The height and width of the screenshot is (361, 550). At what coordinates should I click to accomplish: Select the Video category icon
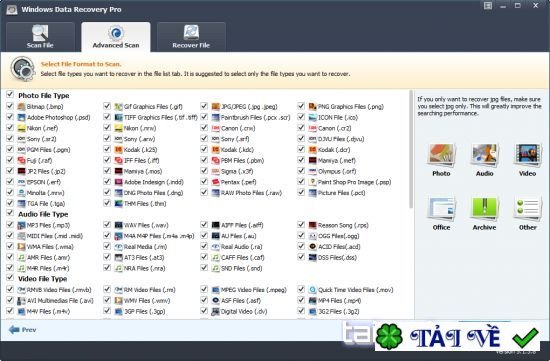[x=527, y=160]
